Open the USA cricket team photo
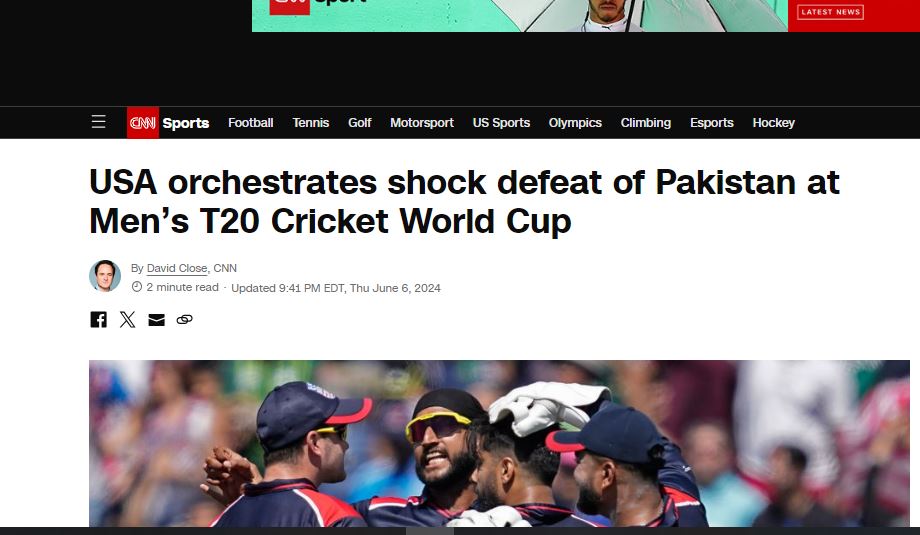Screen dimensions: 920x535 coord(499,443)
